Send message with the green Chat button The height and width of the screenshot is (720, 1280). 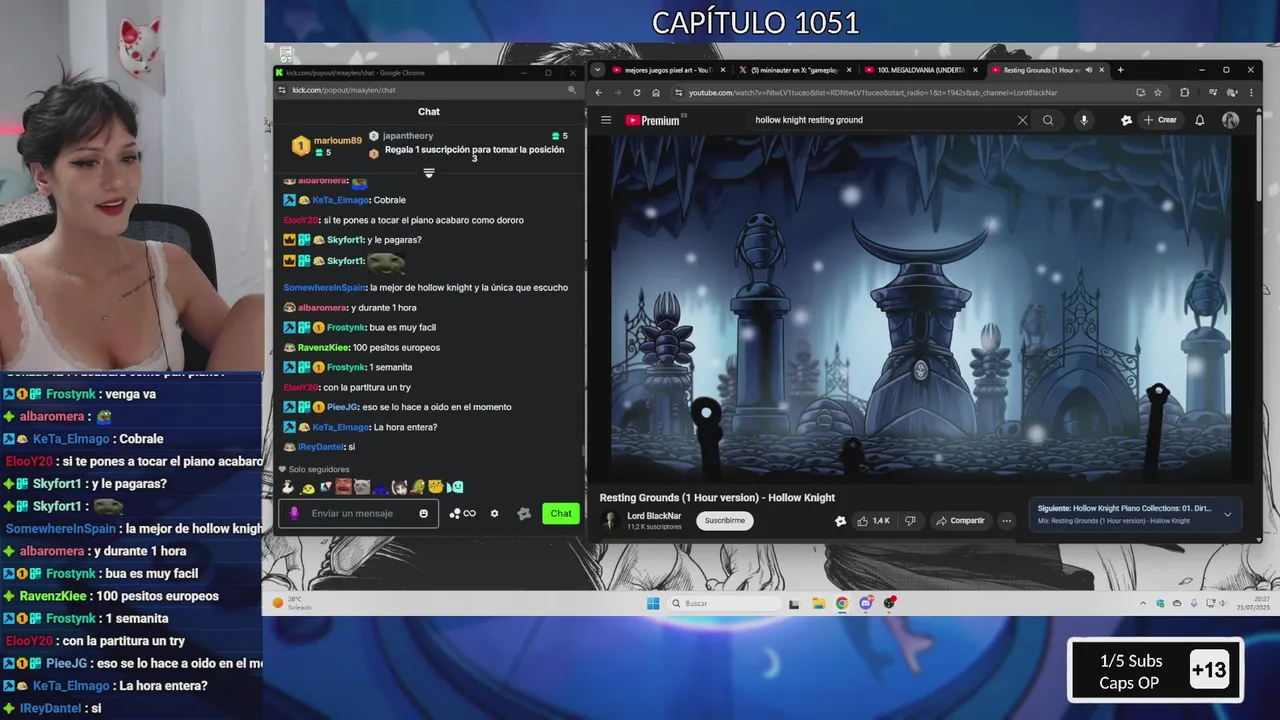tap(561, 513)
